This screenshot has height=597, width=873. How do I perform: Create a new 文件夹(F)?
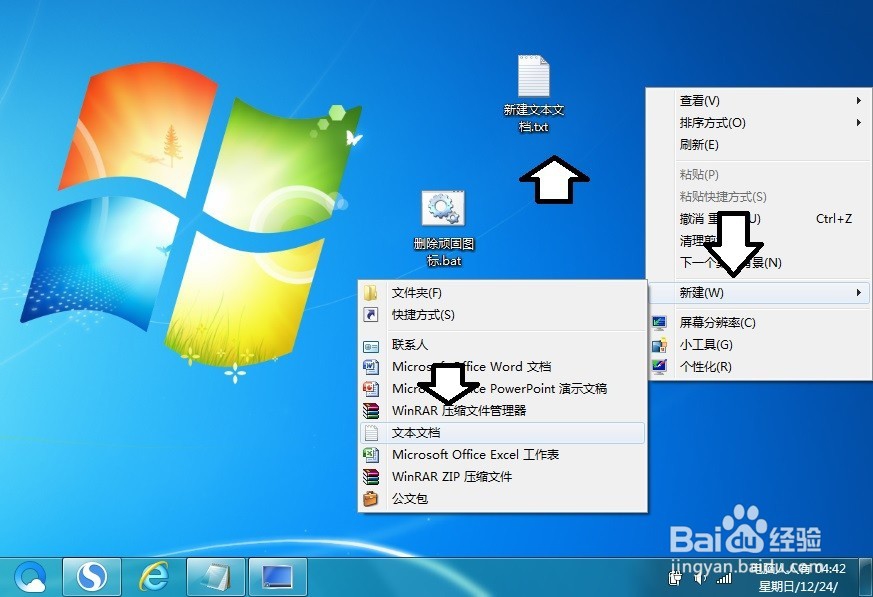coord(503,292)
